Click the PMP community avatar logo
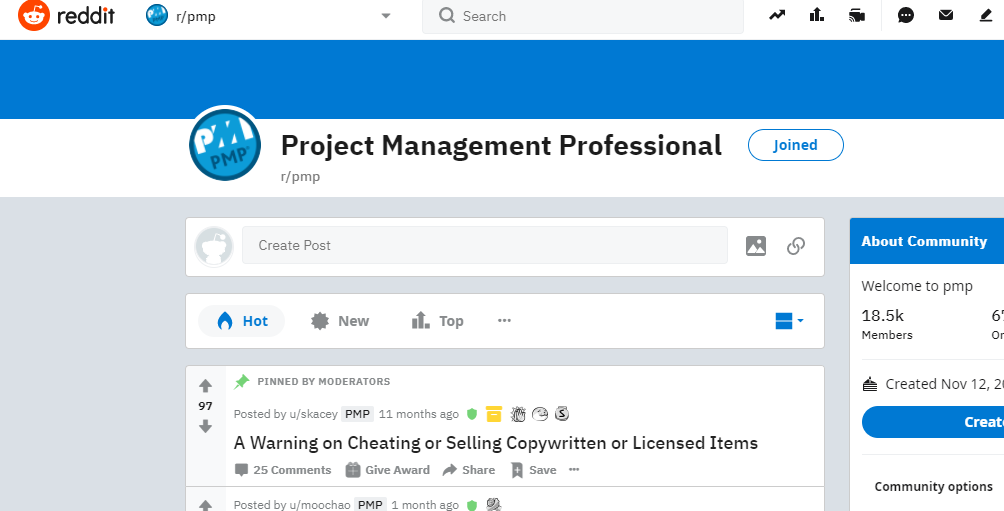 225,145
